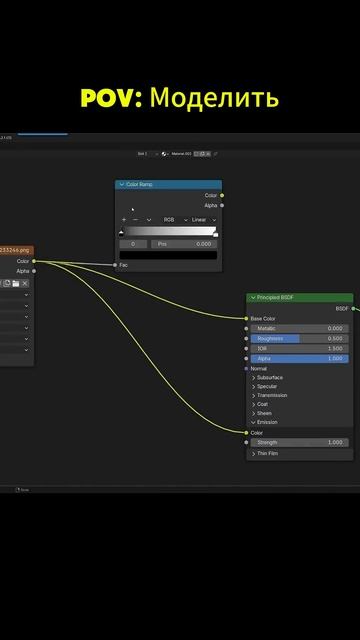Screen dimensions: 360x640
Task: Click the Color Ramp Fac input socket
Action: pos(115,265)
